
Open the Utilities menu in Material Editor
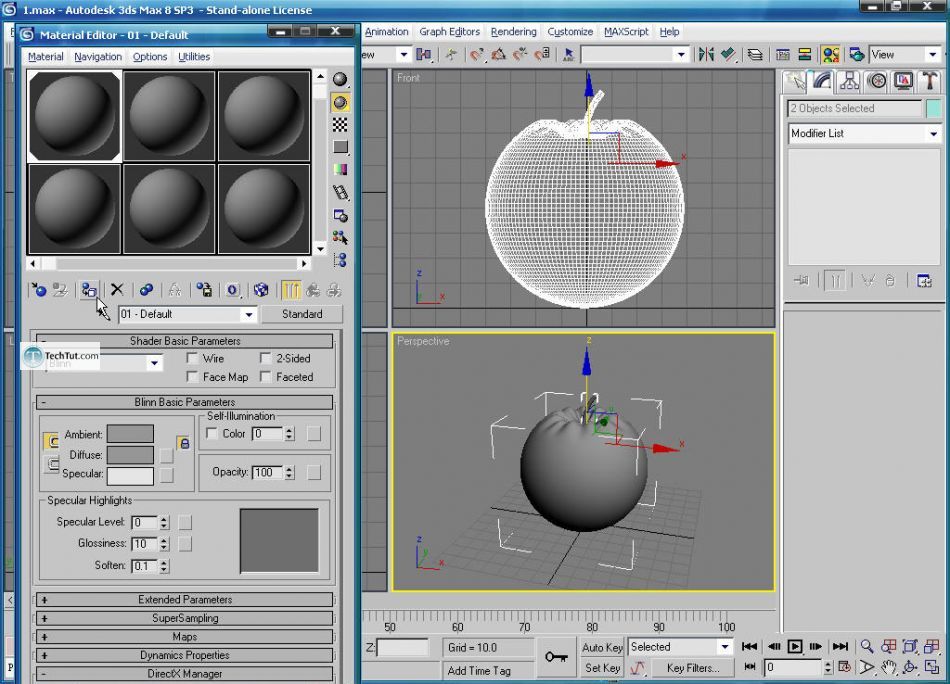[194, 56]
